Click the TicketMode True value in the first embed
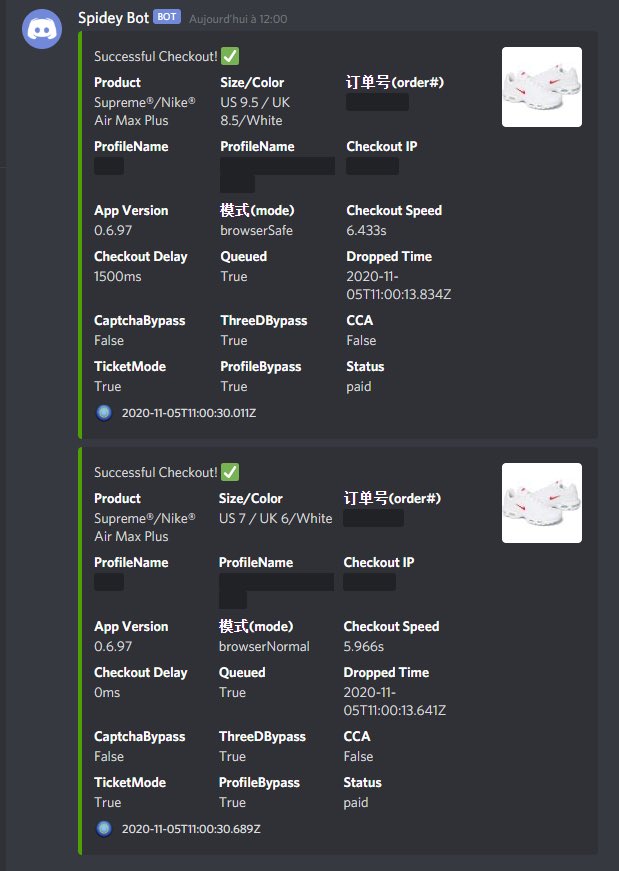The width and height of the screenshot is (619, 871). pos(108,386)
